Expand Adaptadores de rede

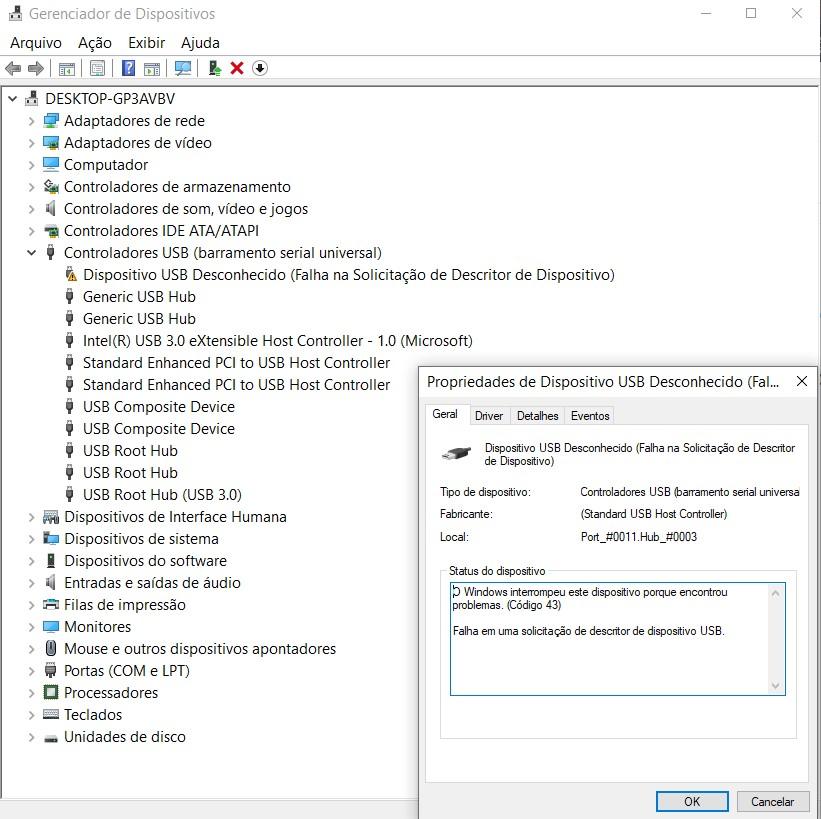coord(31,121)
